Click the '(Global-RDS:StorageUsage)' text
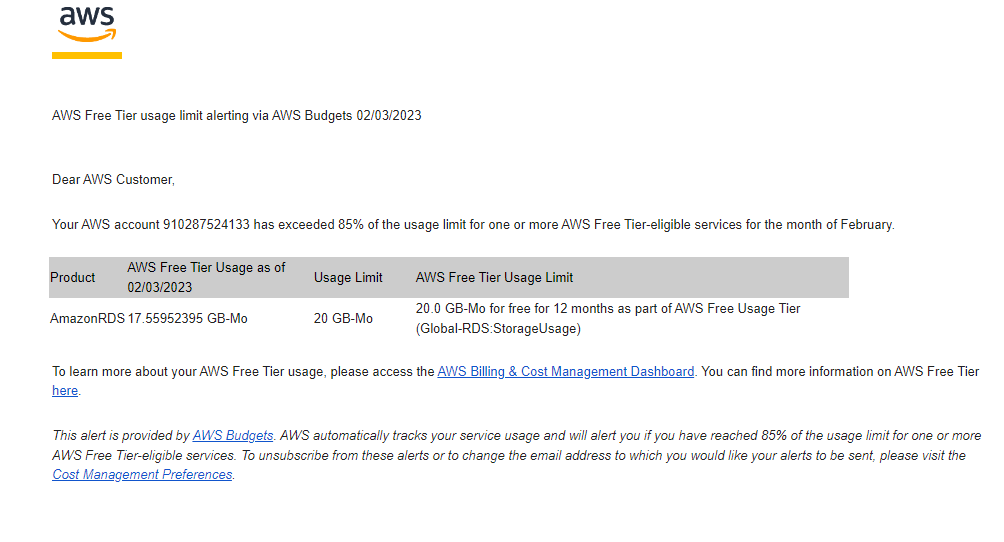This screenshot has height=542, width=1004. pyautogui.click(x=498, y=329)
